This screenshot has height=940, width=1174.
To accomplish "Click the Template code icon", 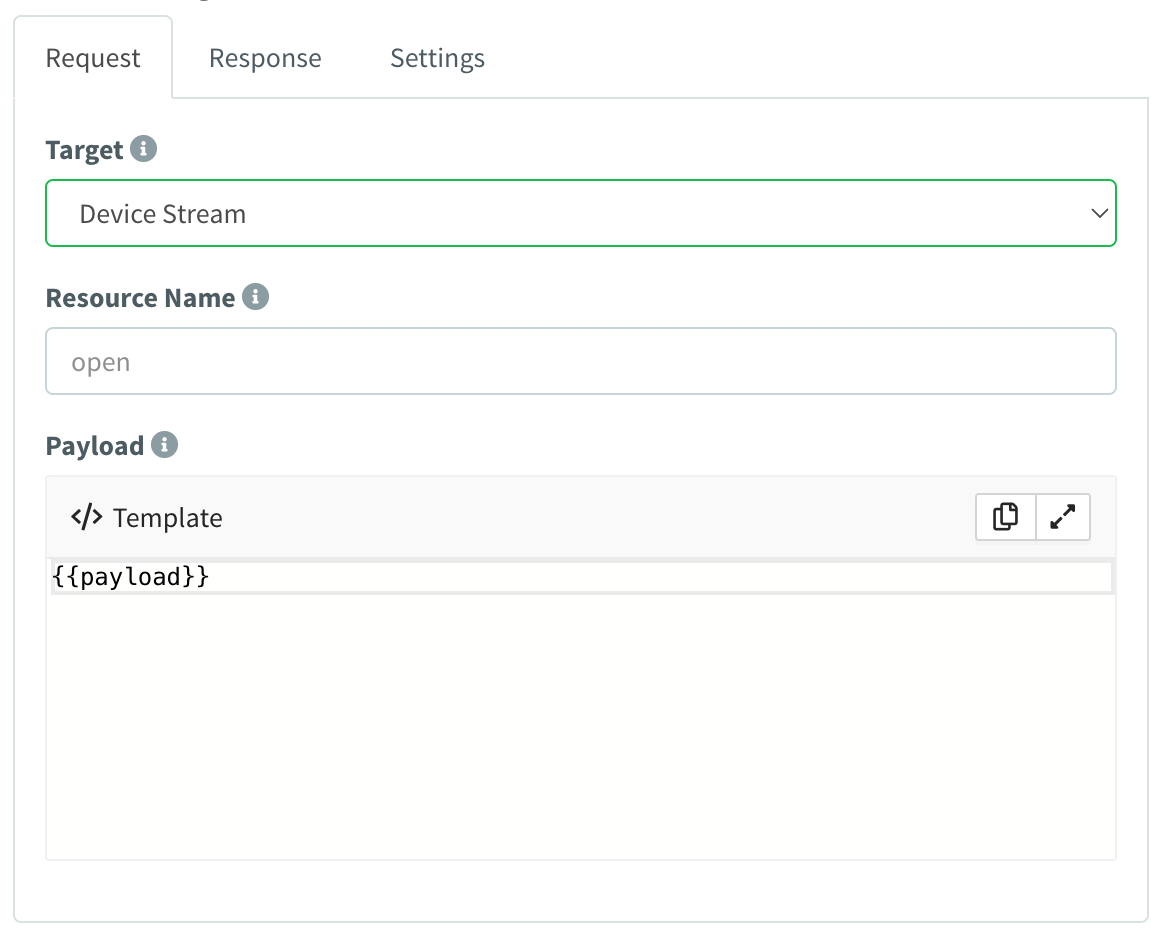I will tap(87, 517).
